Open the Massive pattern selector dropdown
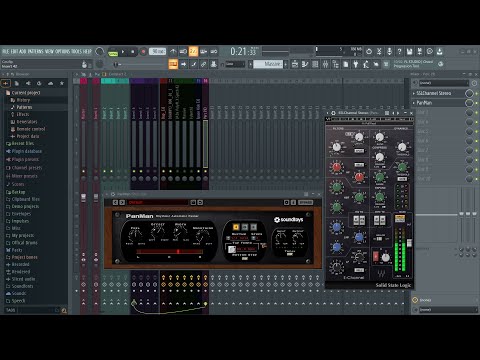 (x=269, y=64)
